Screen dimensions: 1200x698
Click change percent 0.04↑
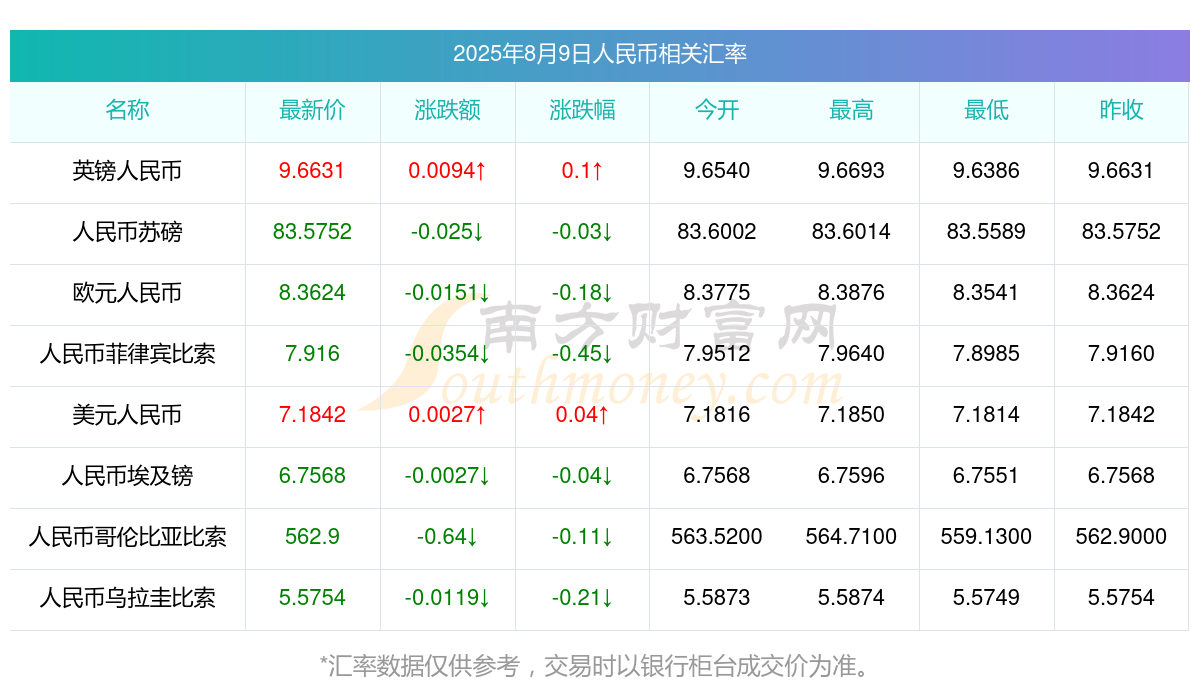(x=582, y=415)
